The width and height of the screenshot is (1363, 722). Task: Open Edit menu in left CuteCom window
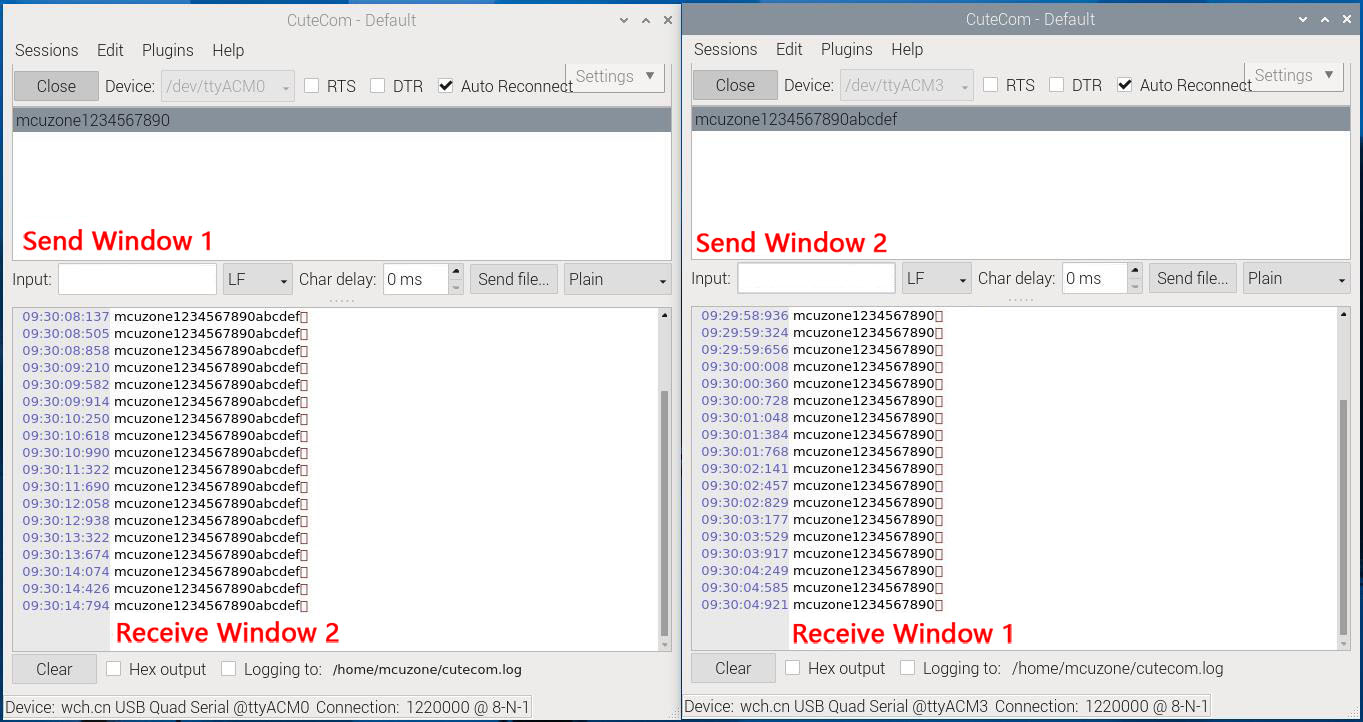(110, 50)
